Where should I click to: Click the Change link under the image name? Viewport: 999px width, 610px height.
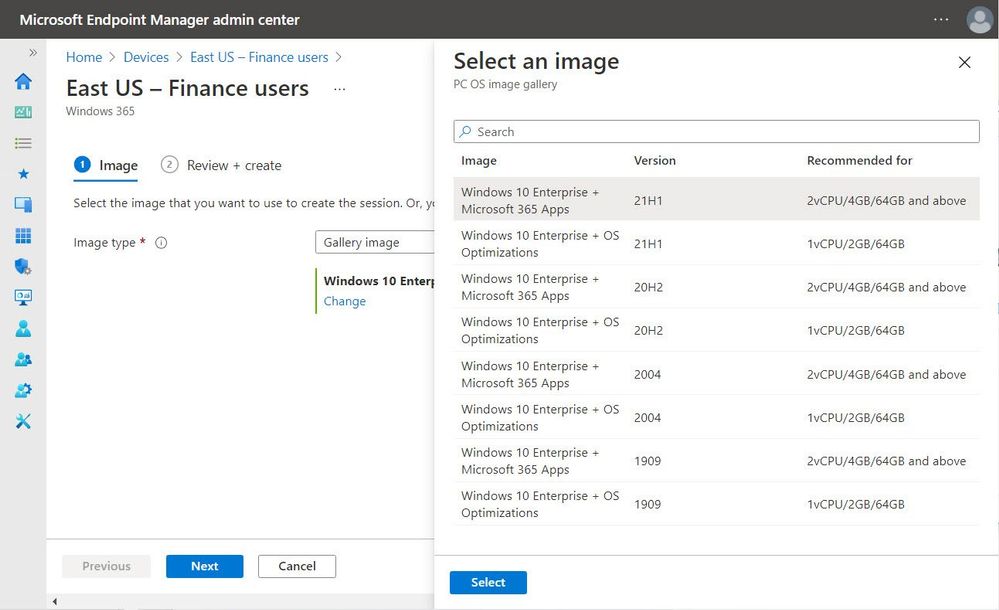tap(345, 301)
